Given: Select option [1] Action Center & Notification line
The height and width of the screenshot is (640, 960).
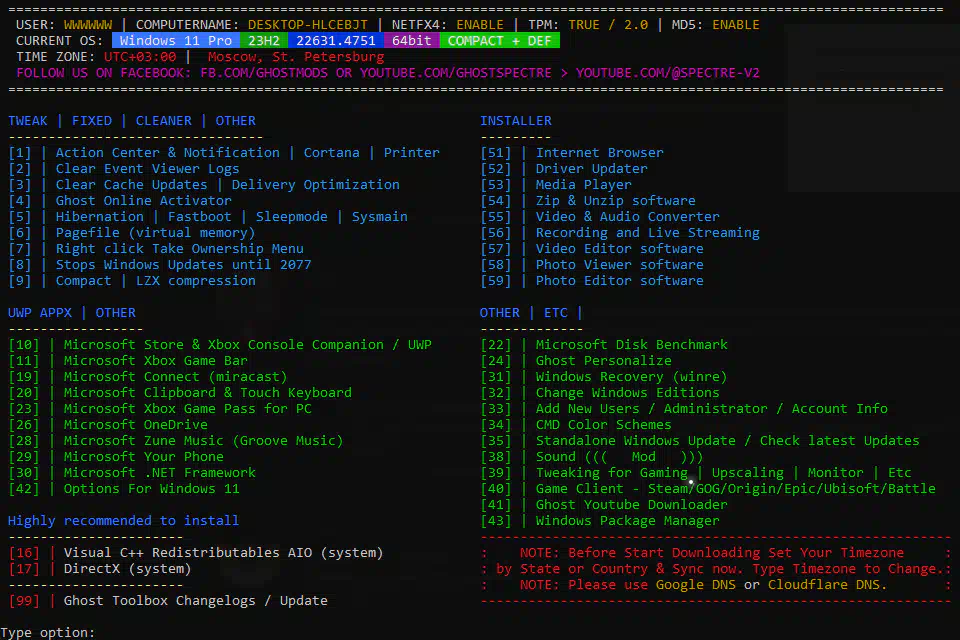Looking at the screenshot, I should [x=224, y=152].
